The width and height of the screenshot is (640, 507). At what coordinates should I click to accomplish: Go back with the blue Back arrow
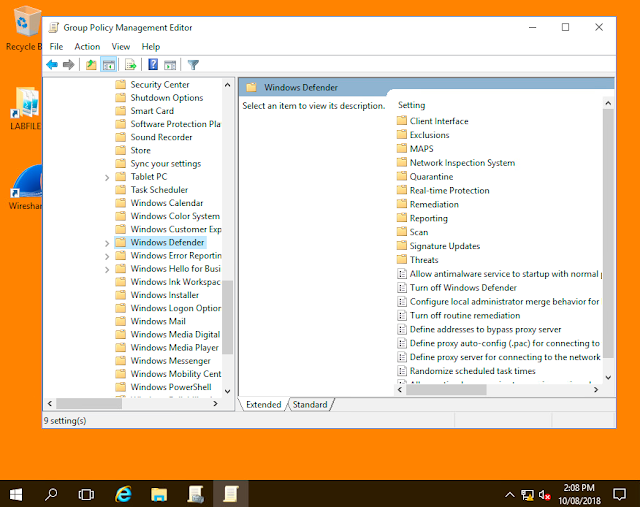[52, 64]
